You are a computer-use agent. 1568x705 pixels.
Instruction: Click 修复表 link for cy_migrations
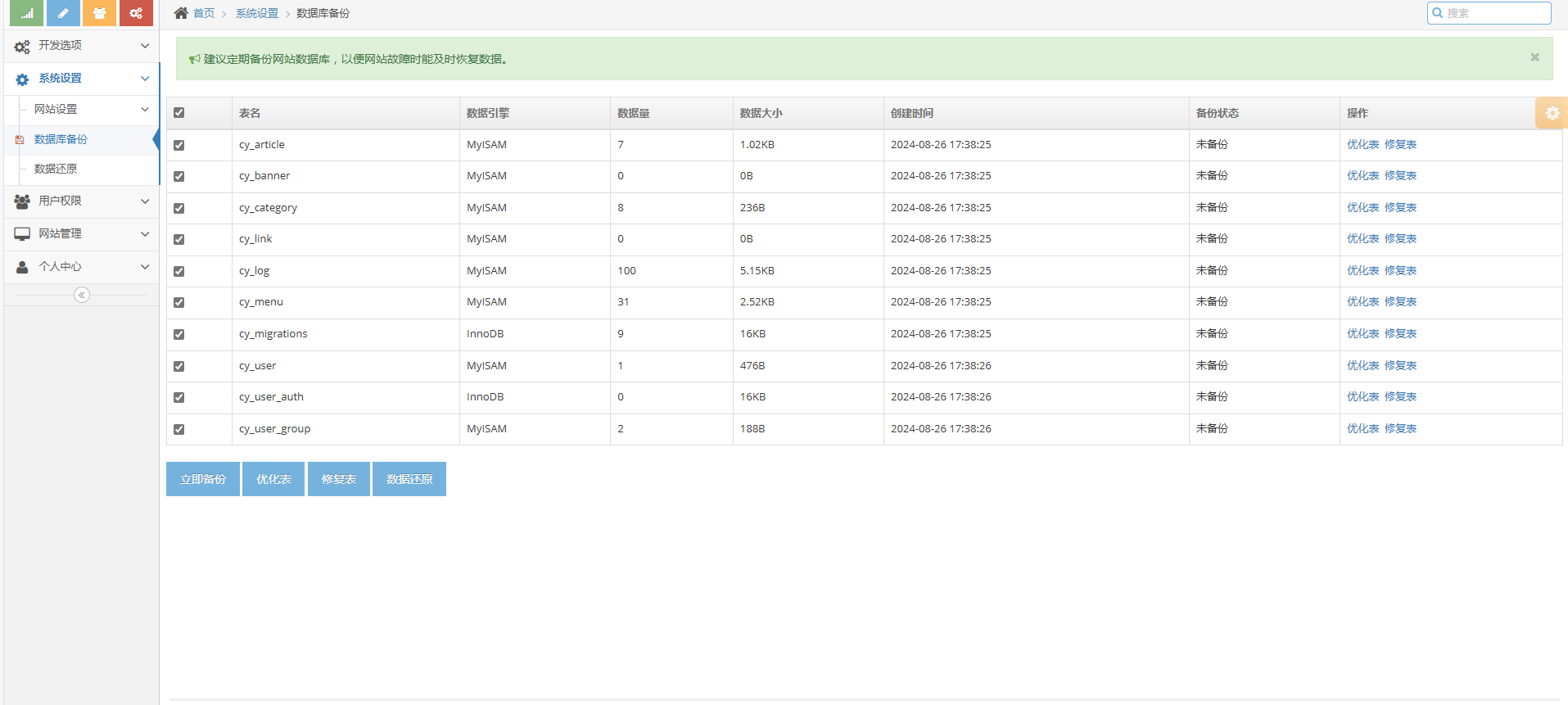click(1401, 333)
